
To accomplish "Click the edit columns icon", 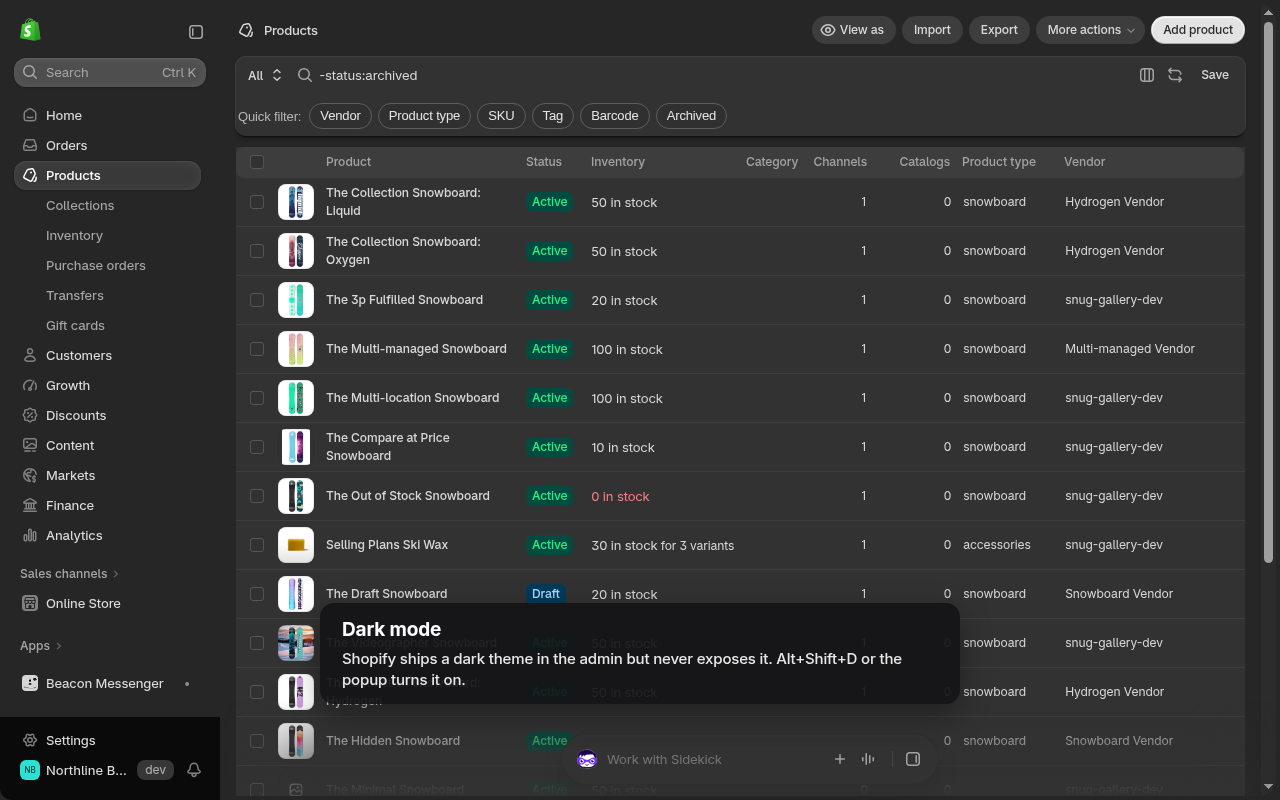I will [x=1147, y=75].
